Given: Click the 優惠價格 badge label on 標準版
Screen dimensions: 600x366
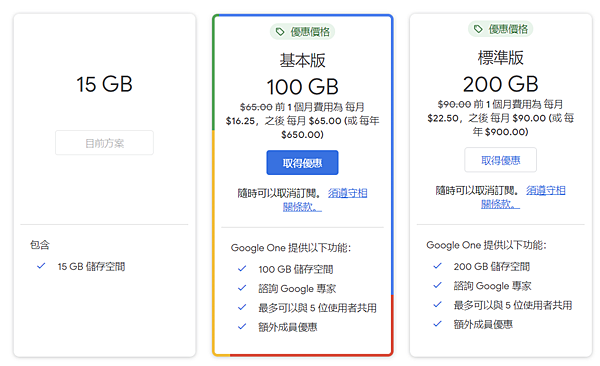Looking at the screenshot, I should (508, 29).
